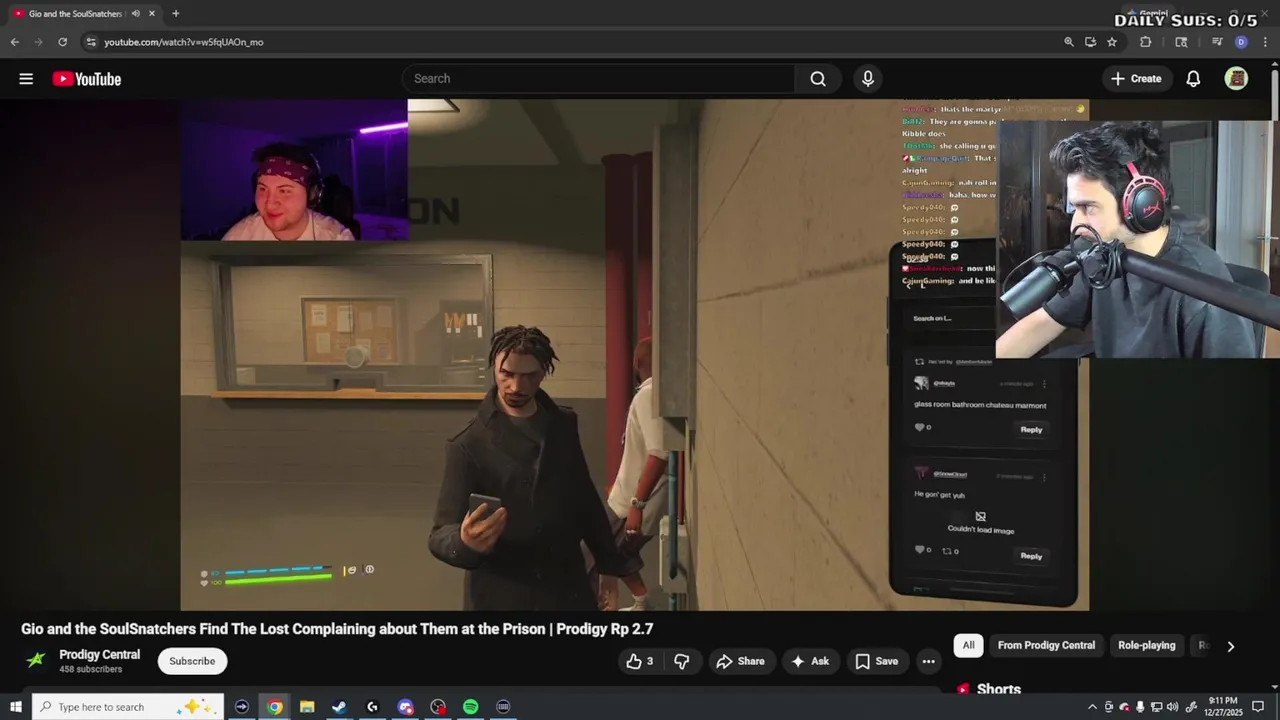
Task: Click the Prodigy Central channel avatar
Action: click(36, 660)
